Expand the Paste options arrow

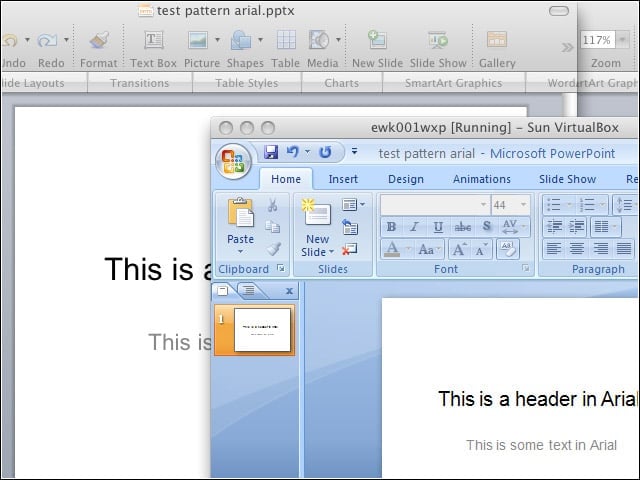tap(240, 252)
